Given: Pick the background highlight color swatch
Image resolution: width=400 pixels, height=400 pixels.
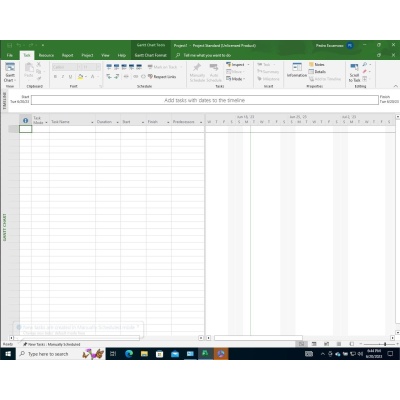Looking at the screenshot, I should point(80,77).
